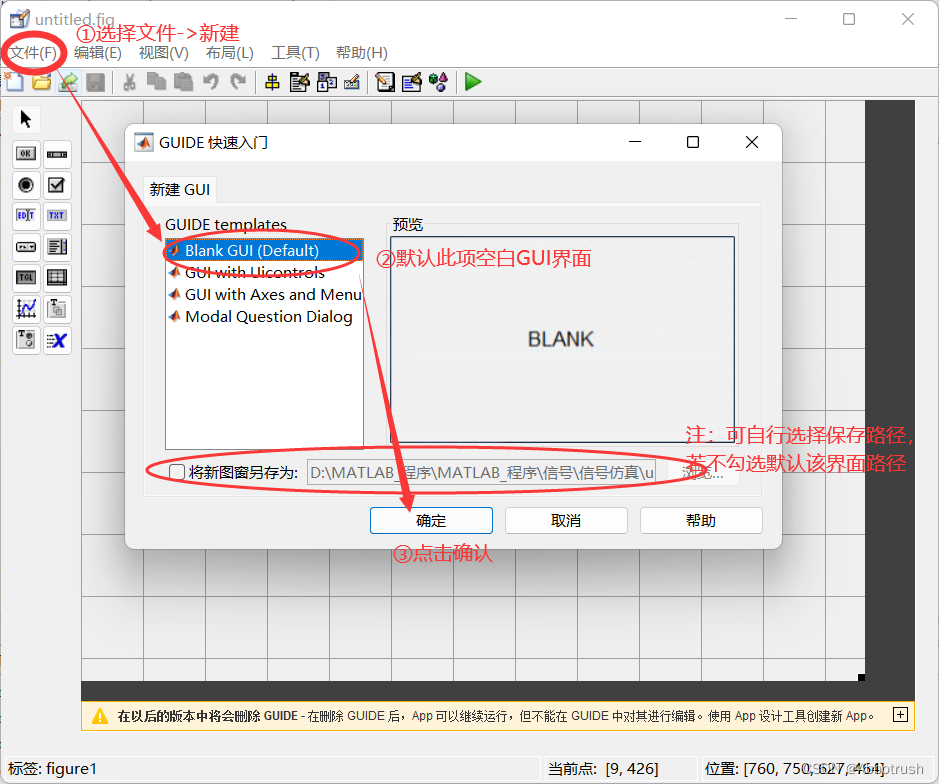Image resolution: width=939 pixels, height=784 pixels.
Task: Select GUI with Axes and Menu template
Action: click(264, 295)
